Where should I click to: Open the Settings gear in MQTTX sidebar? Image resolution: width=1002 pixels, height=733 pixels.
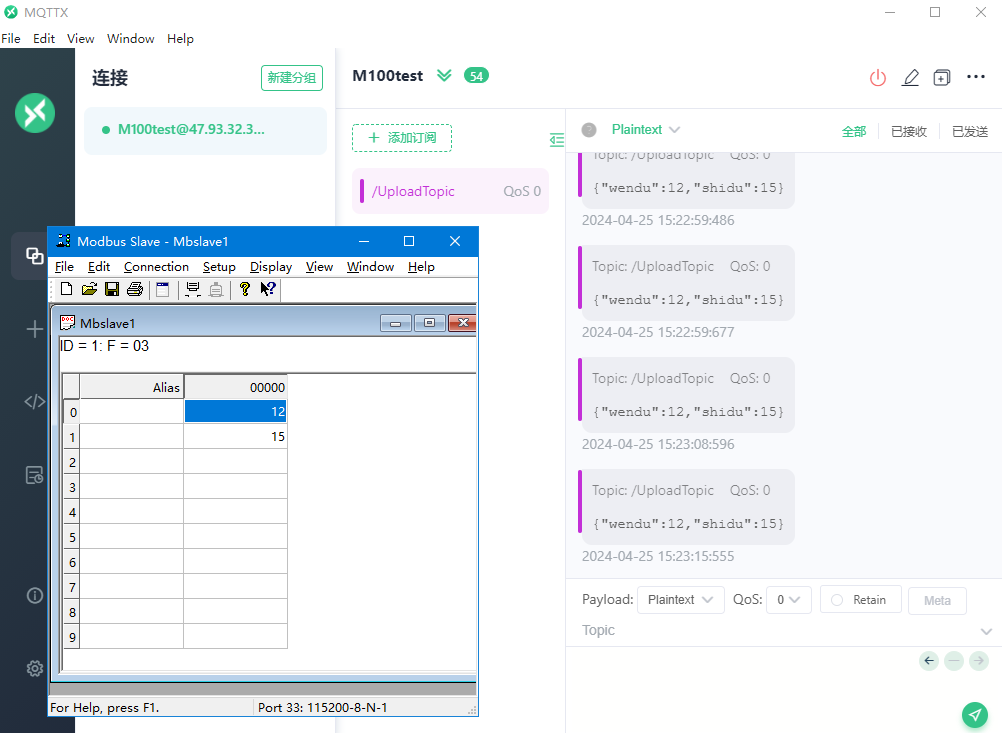tap(35, 668)
